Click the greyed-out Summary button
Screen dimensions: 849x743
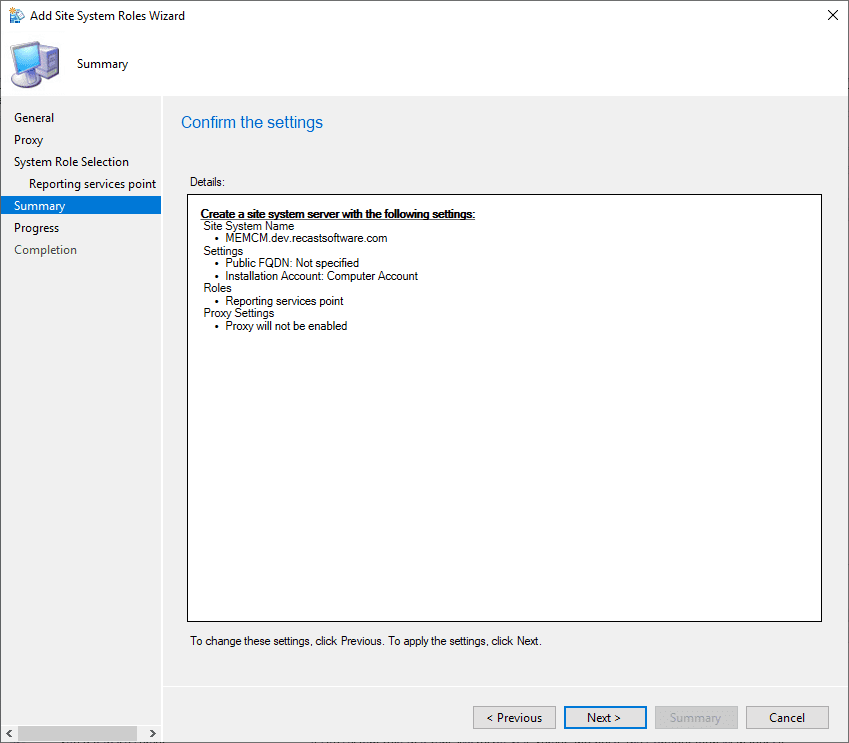coord(695,717)
